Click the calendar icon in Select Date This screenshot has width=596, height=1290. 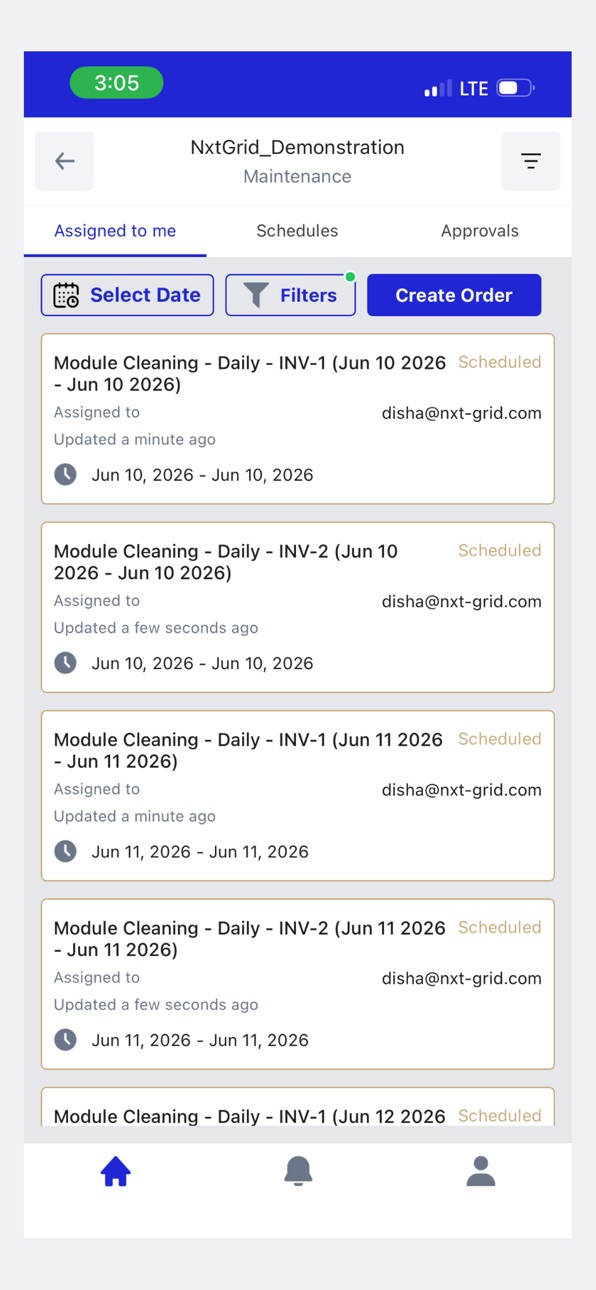(66, 295)
